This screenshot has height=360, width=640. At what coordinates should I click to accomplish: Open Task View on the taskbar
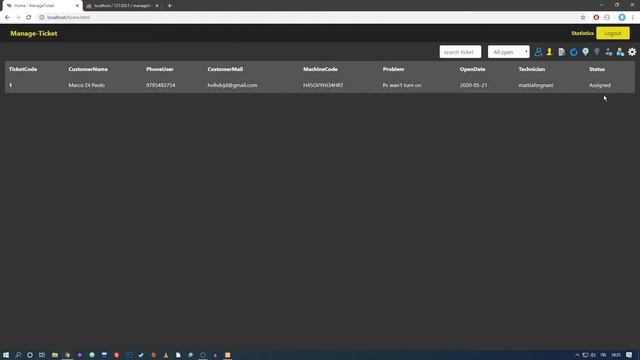42,355
